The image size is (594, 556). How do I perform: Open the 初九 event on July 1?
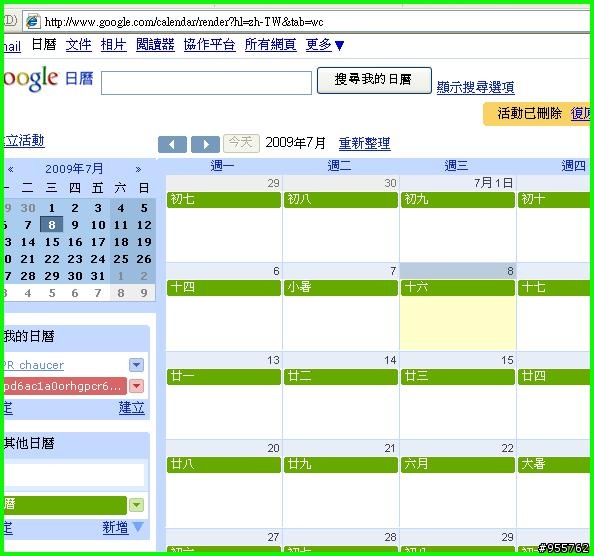pos(458,200)
